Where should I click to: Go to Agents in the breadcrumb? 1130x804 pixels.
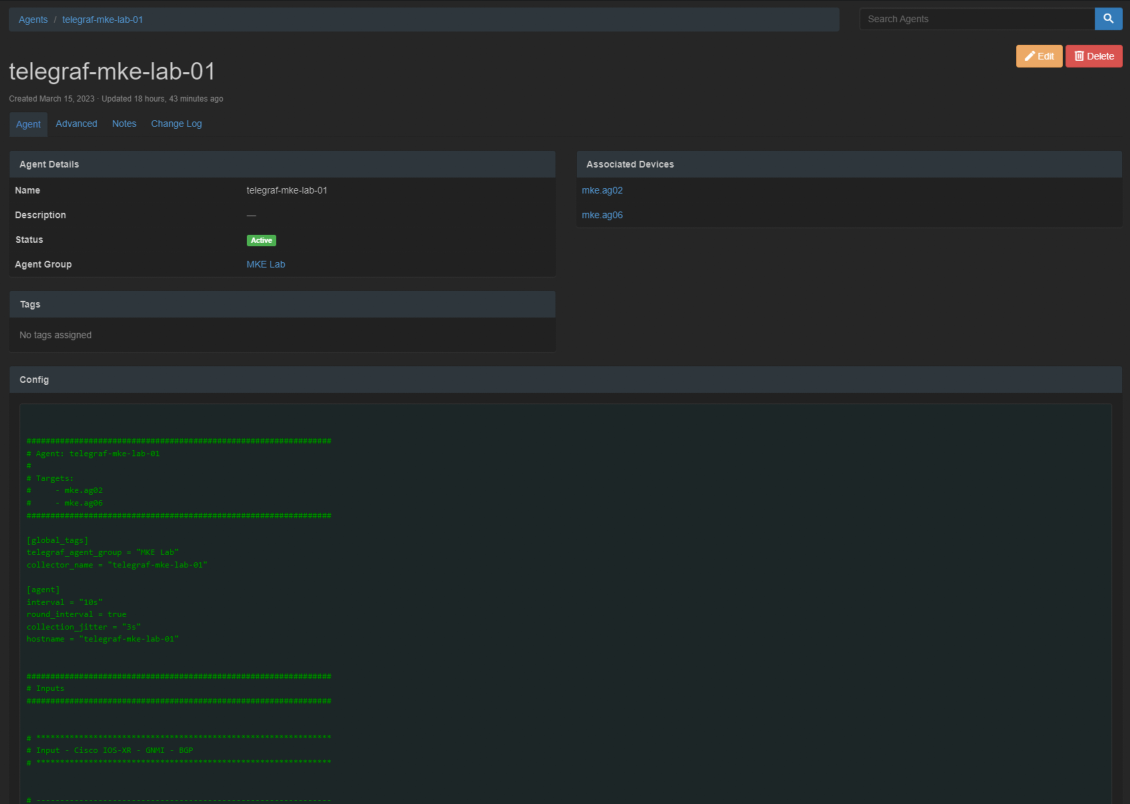pyautogui.click(x=33, y=20)
